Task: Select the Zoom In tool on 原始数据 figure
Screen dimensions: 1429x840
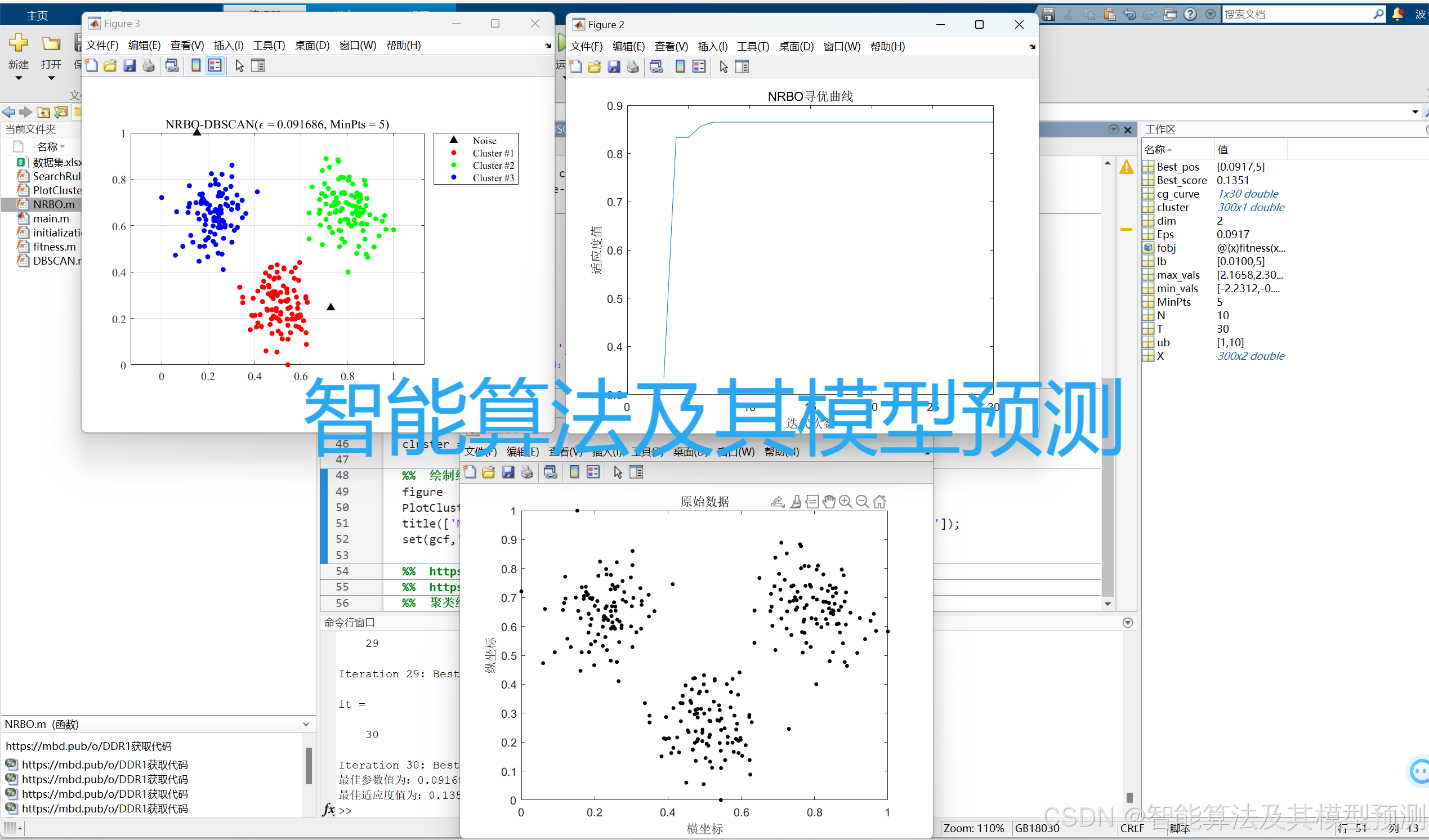Action: click(845, 502)
